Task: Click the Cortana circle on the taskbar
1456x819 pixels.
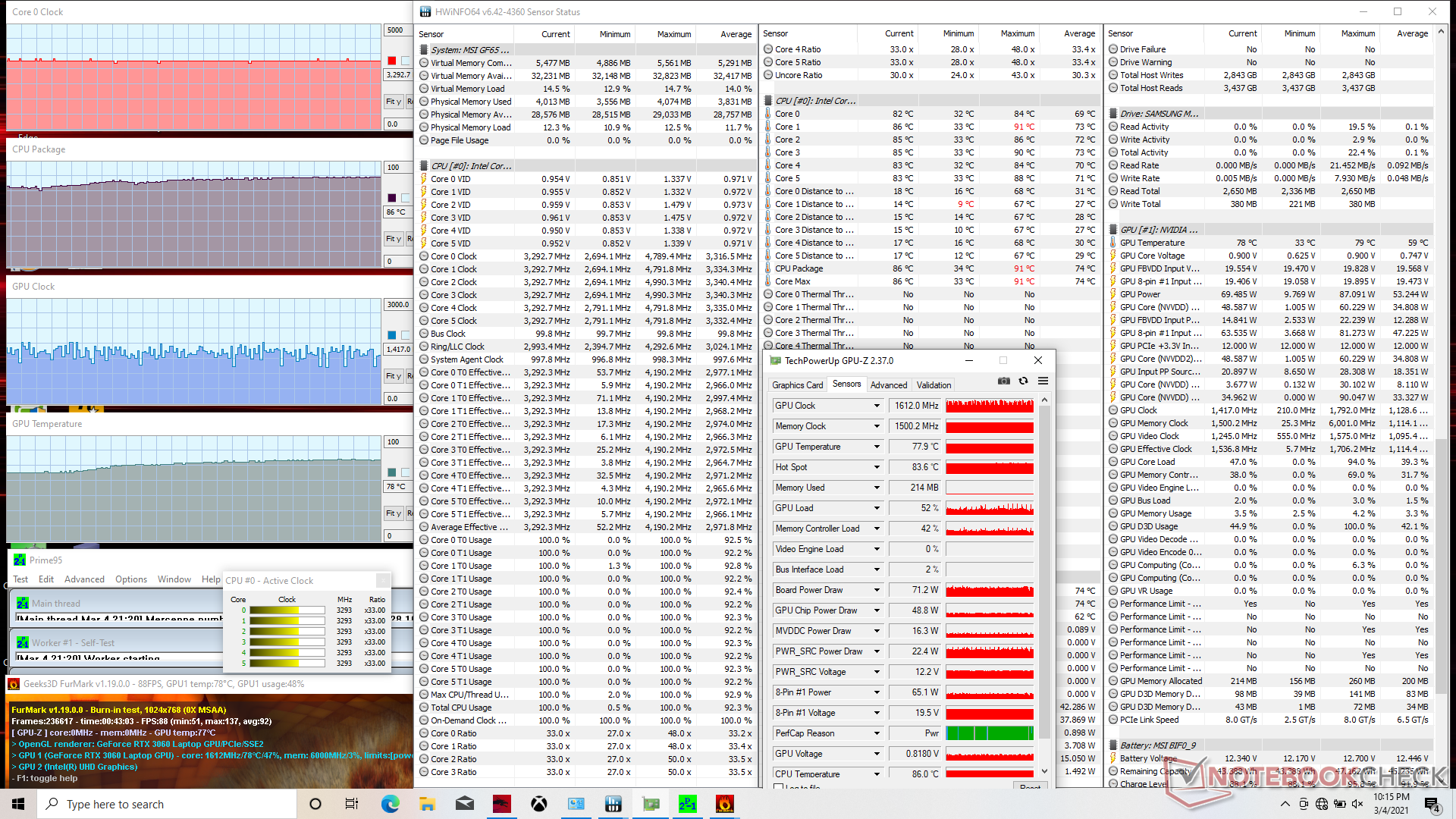Action: click(x=315, y=804)
